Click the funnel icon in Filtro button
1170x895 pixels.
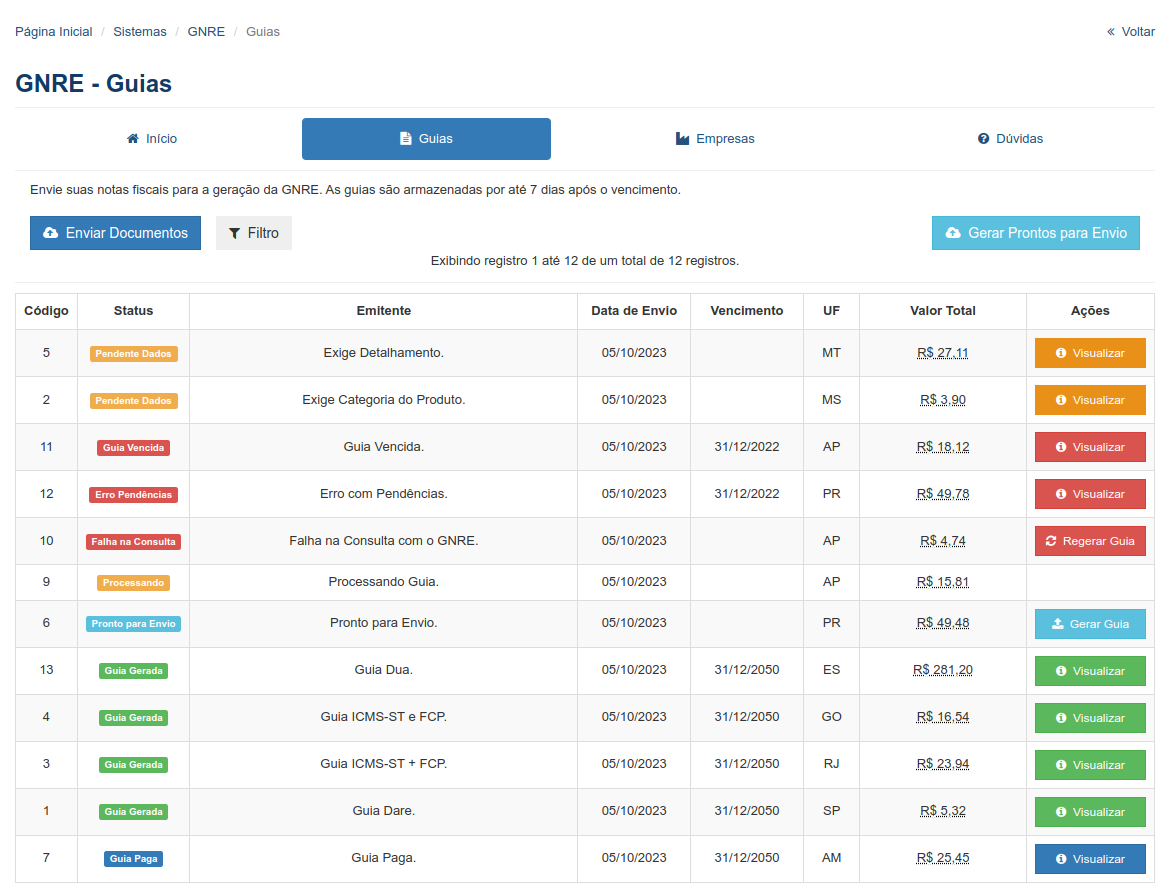click(x=234, y=234)
